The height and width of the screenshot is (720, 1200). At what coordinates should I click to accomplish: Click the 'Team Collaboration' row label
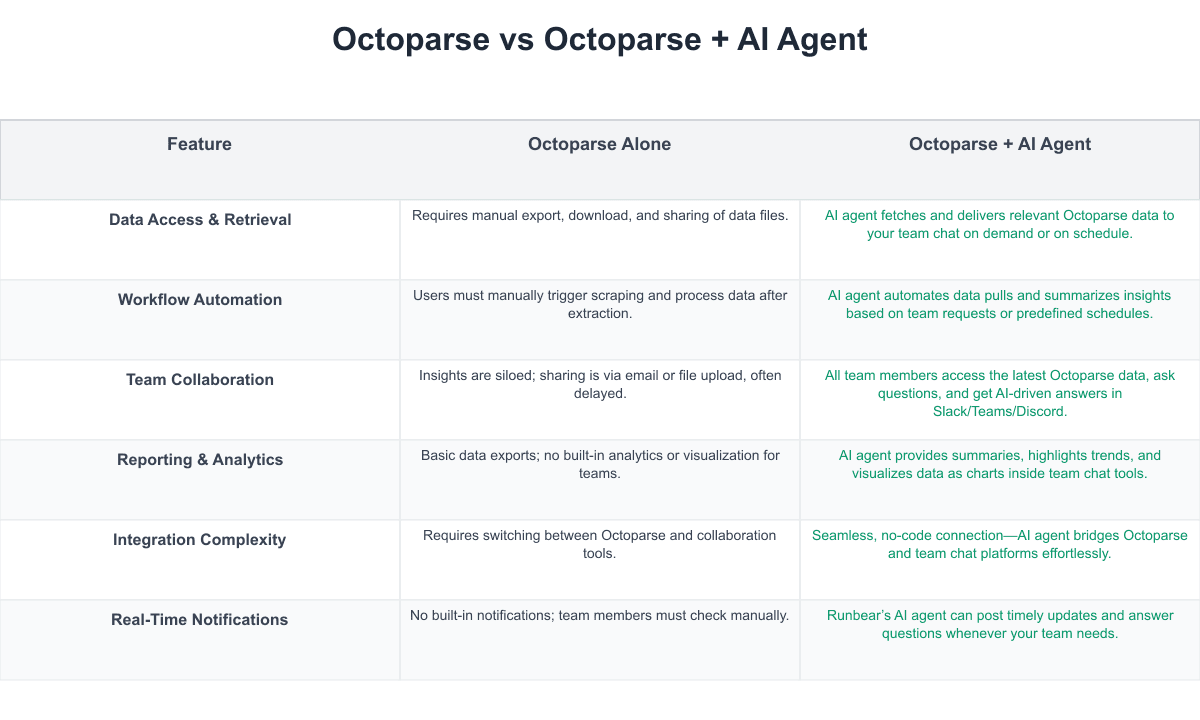[200, 380]
